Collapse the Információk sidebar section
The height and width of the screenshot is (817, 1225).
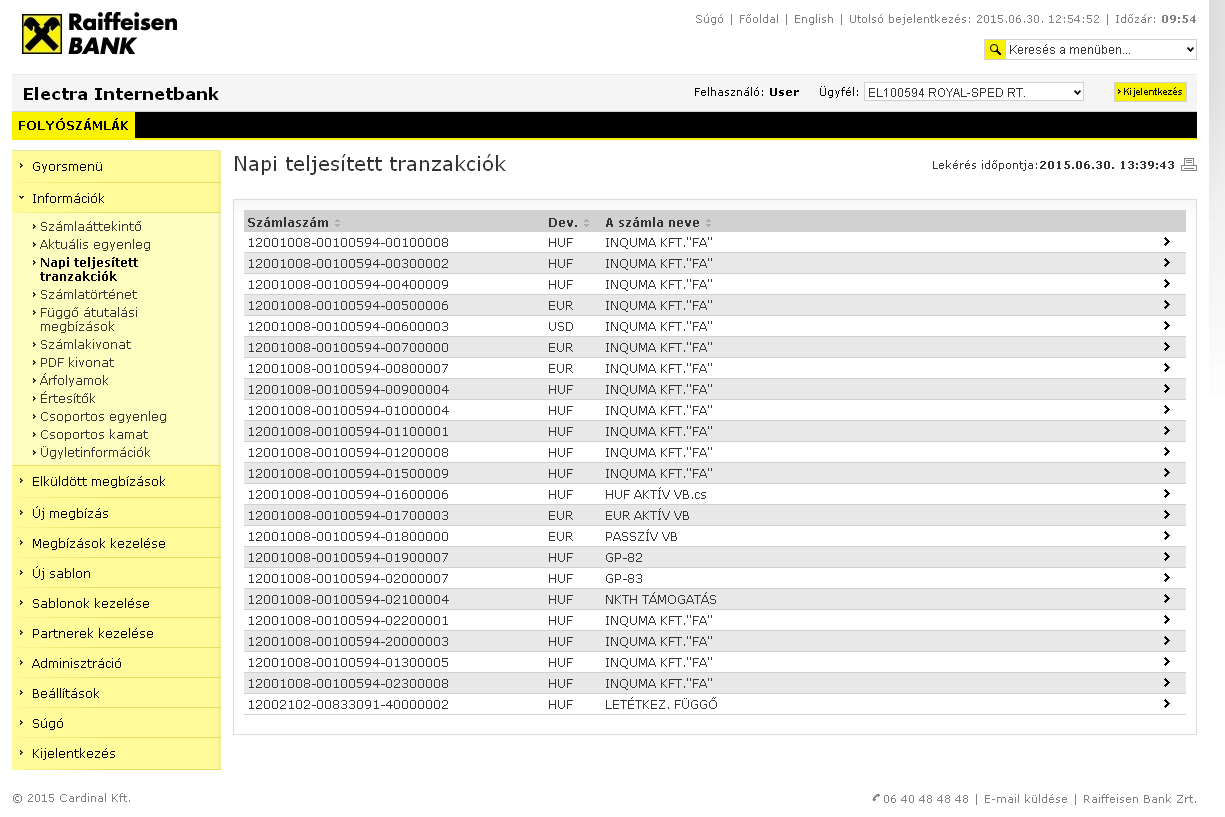tap(116, 198)
